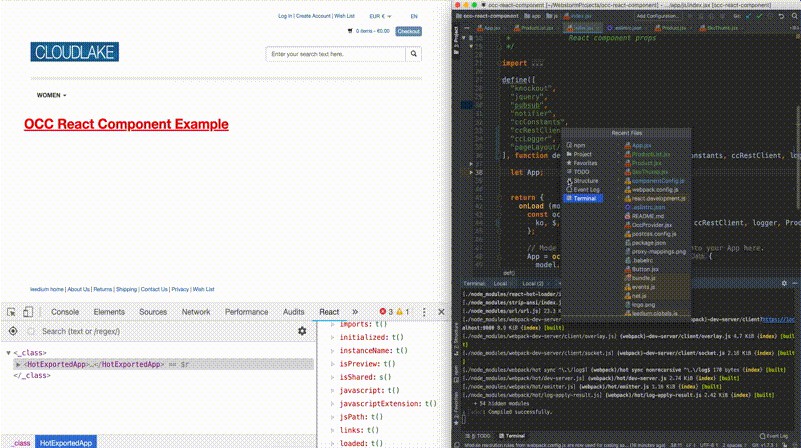Open the terminal panel settings gear in WebStorm

click(x=784, y=283)
